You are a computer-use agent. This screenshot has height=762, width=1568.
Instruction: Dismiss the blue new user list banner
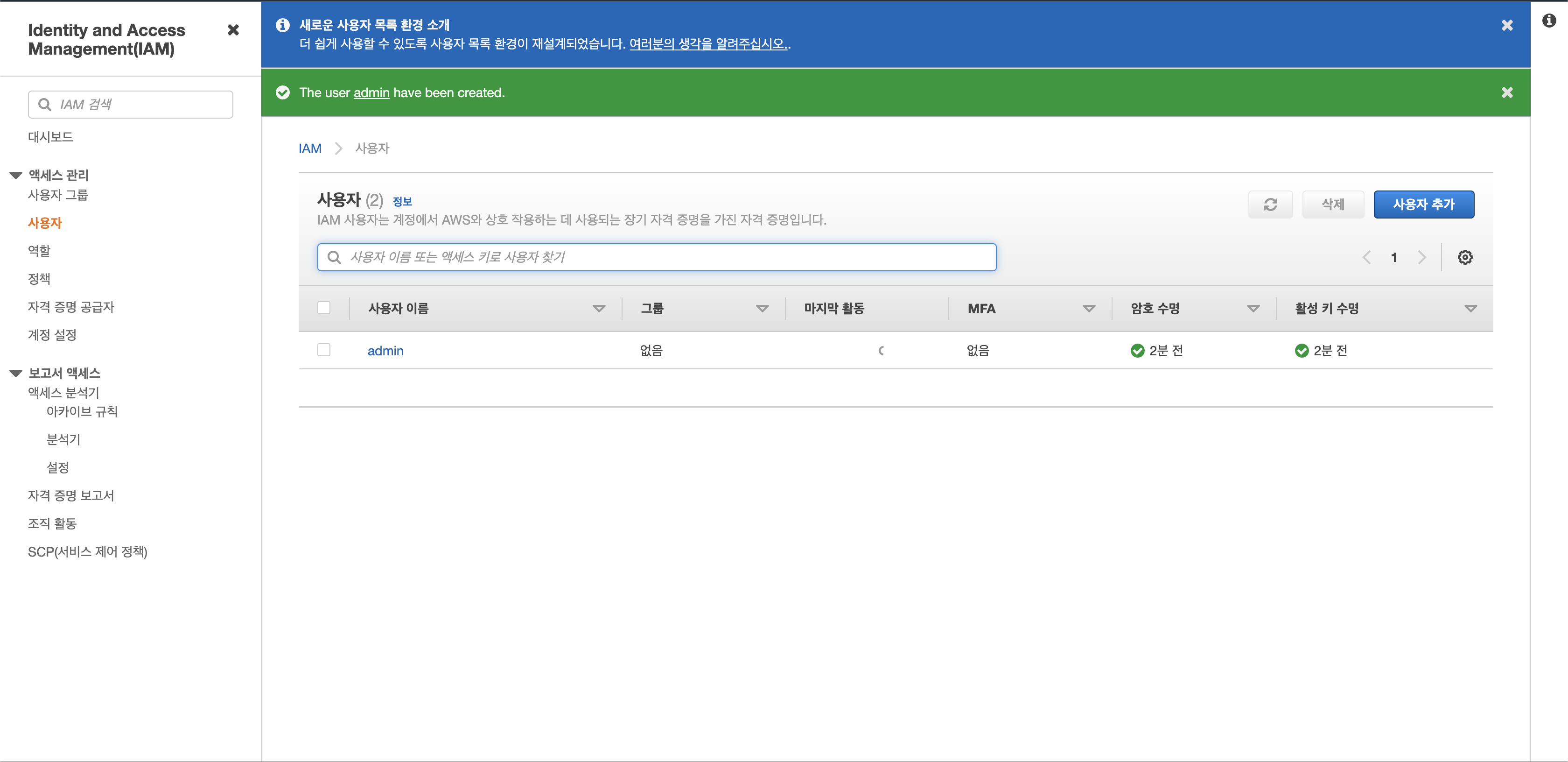(x=1506, y=25)
